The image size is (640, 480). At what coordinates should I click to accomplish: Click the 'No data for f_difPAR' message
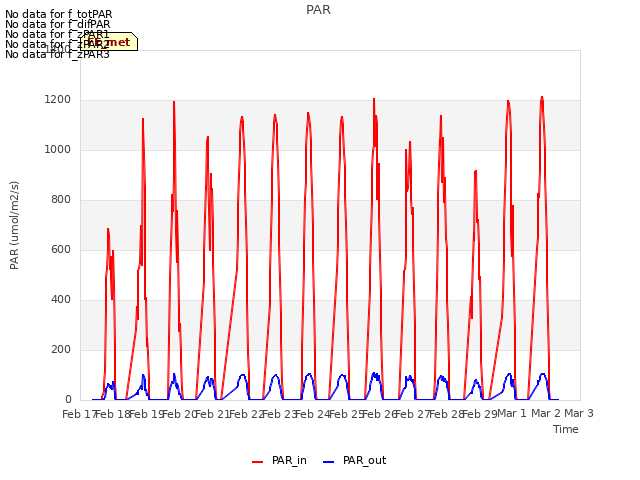(x=58, y=24)
